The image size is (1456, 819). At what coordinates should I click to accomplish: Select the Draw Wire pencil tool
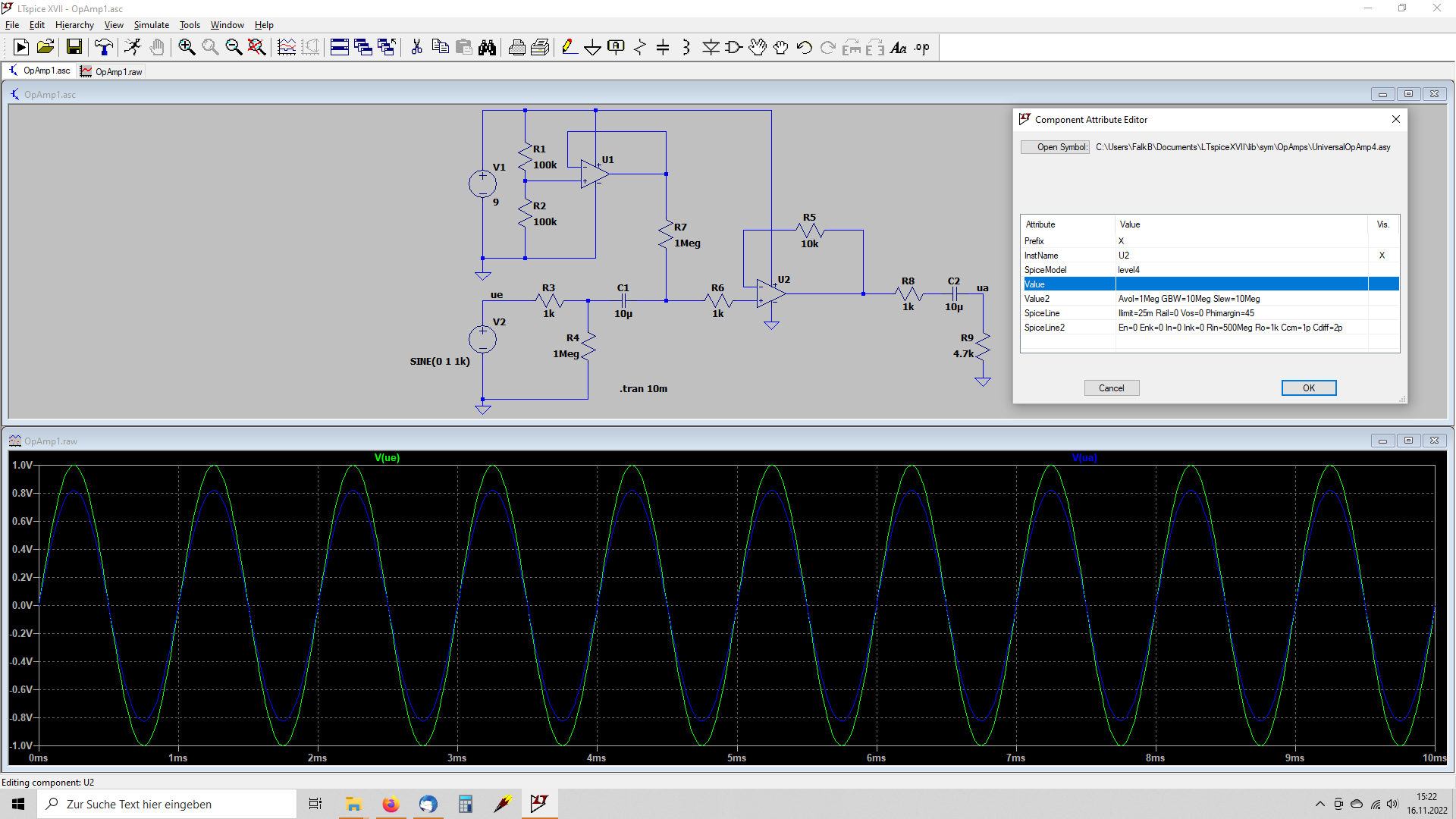pyautogui.click(x=570, y=48)
